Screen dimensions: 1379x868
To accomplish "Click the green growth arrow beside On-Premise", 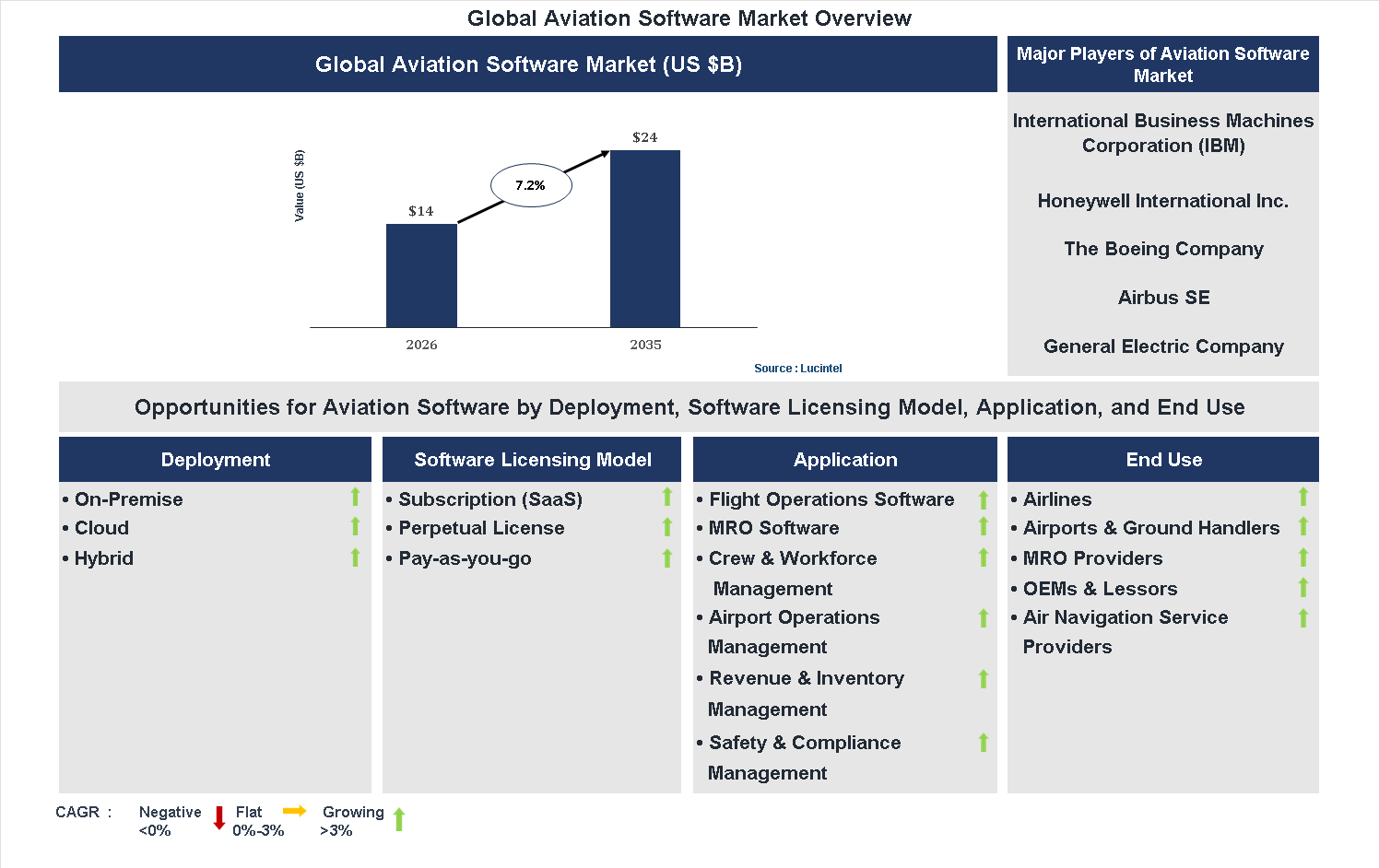I will pos(355,499).
